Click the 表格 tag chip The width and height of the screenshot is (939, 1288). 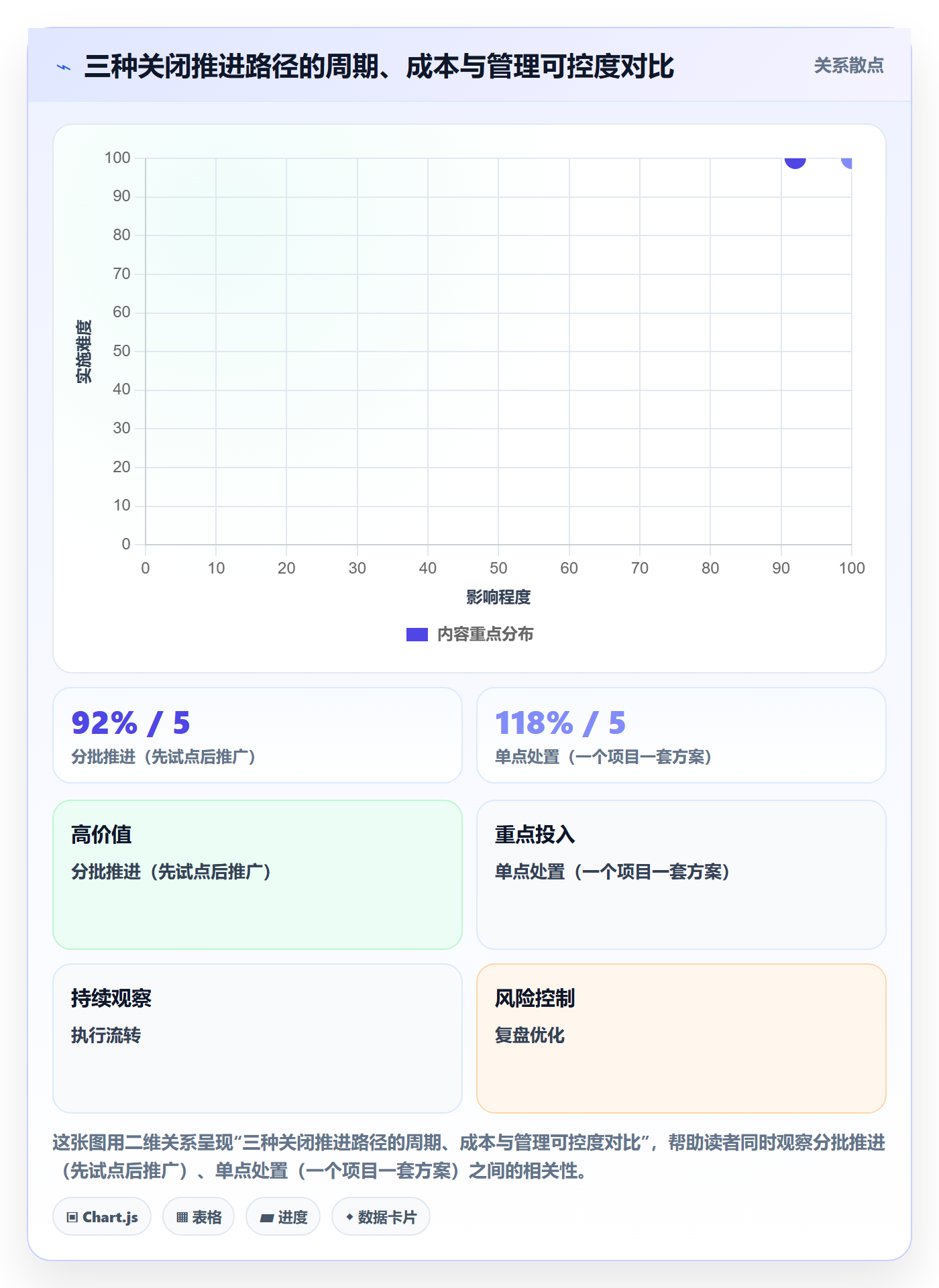[199, 1217]
